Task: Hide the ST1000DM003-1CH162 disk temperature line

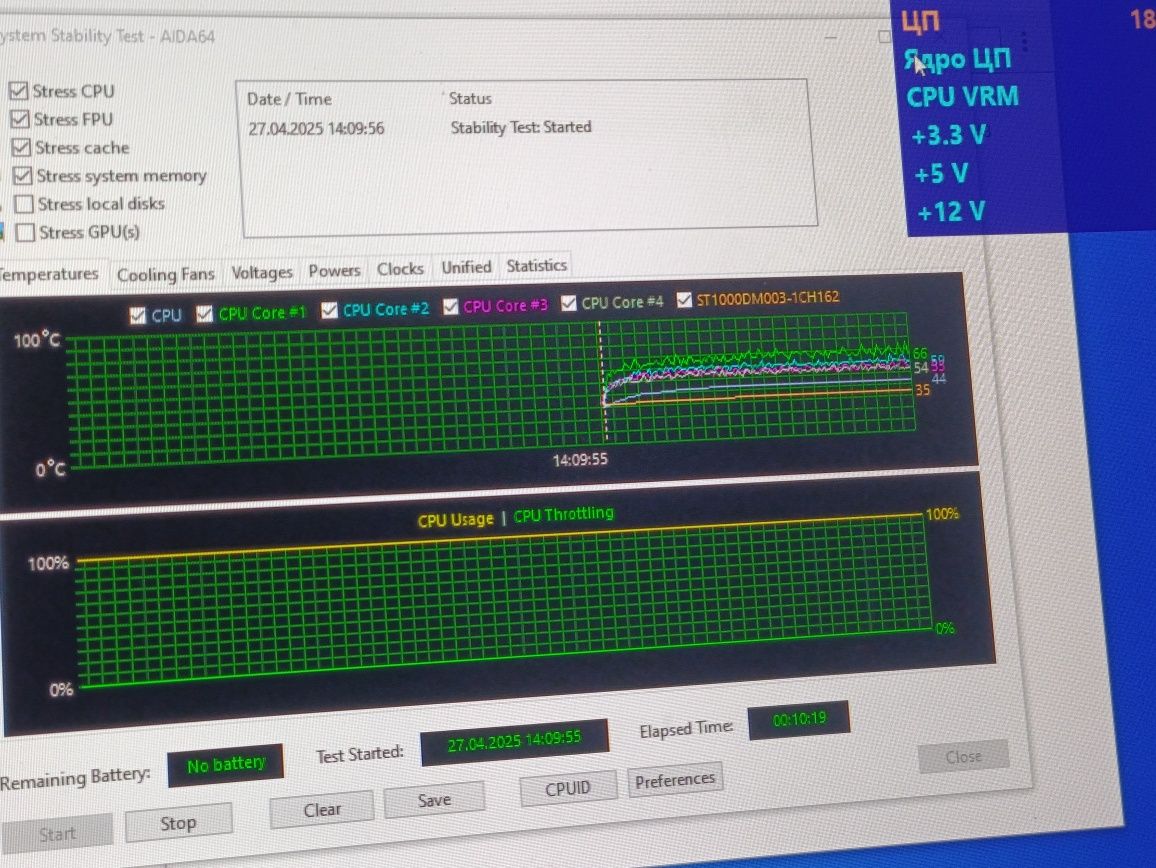Action: coord(684,299)
